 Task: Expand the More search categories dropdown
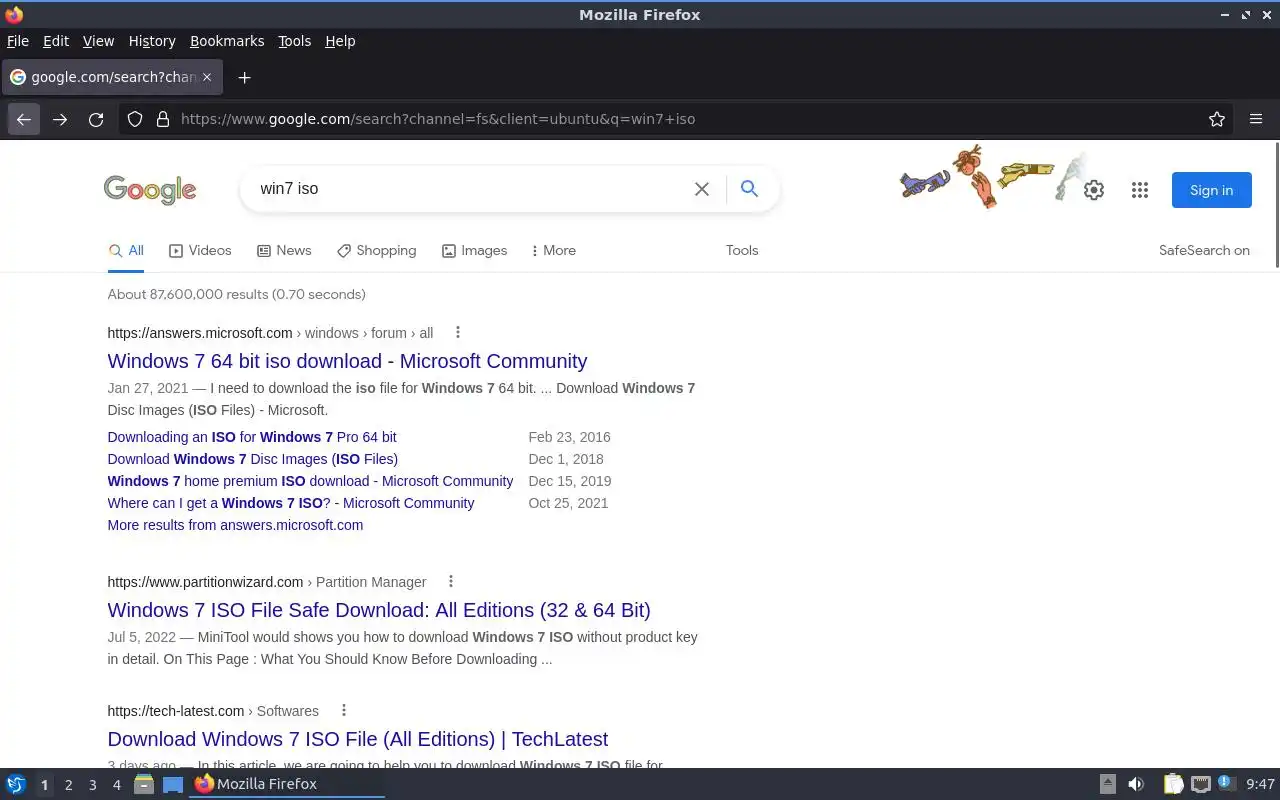tap(553, 251)
